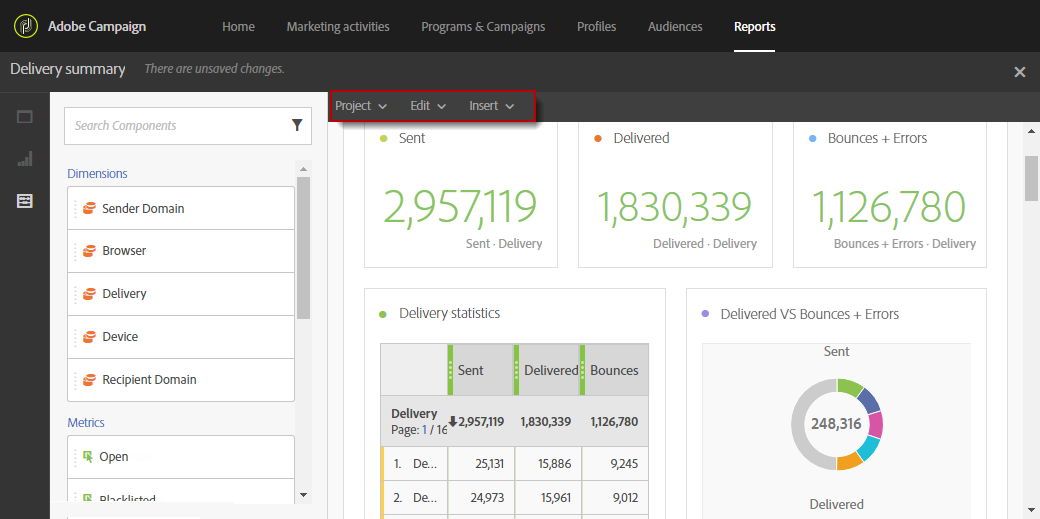Click the green dot beside Sent panel
Image resolution: width=1040 pixels, height=519 pixels.
click(x=384, y=139)
